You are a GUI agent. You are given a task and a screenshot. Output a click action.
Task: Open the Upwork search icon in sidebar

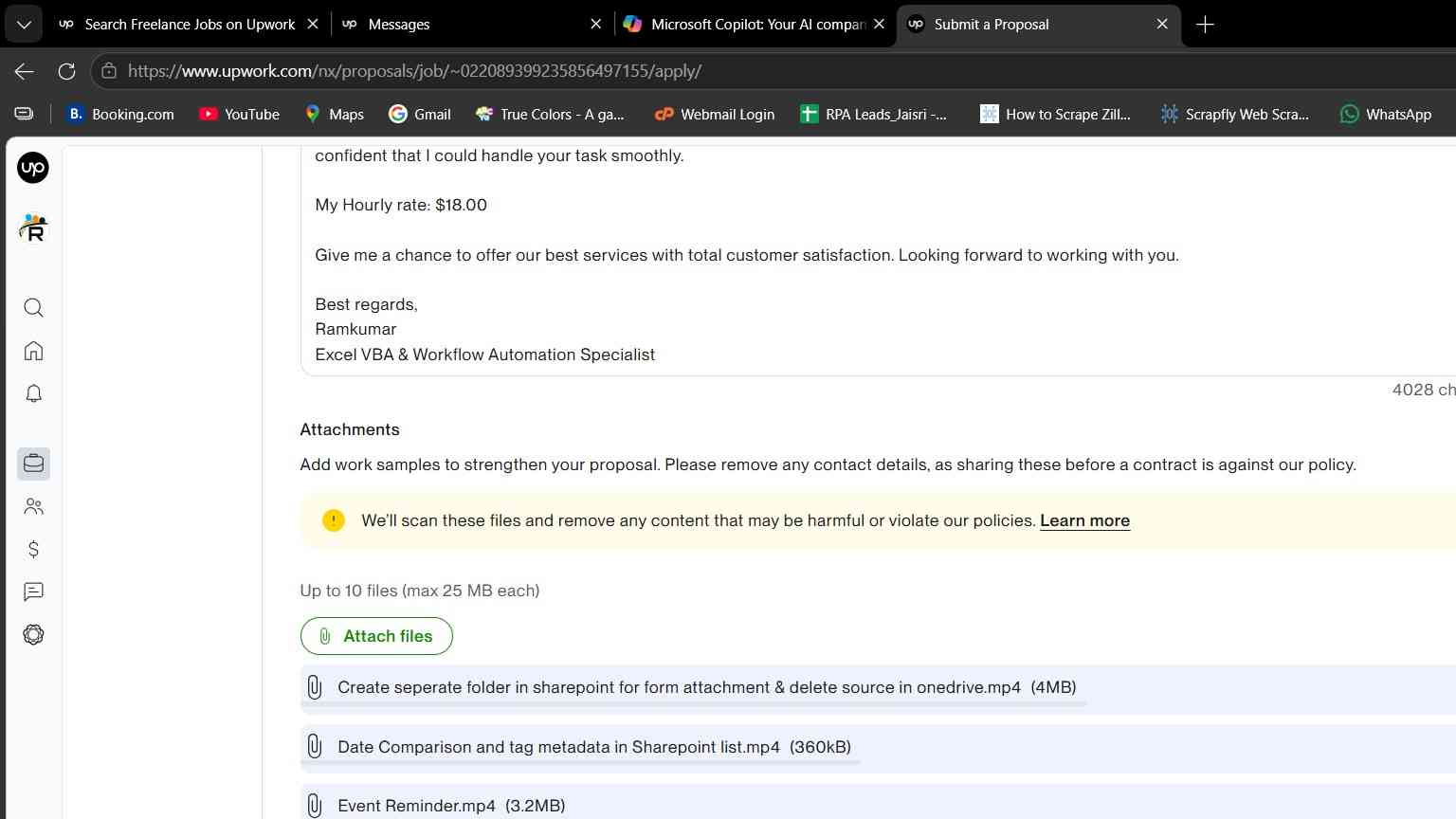[33, 308]
